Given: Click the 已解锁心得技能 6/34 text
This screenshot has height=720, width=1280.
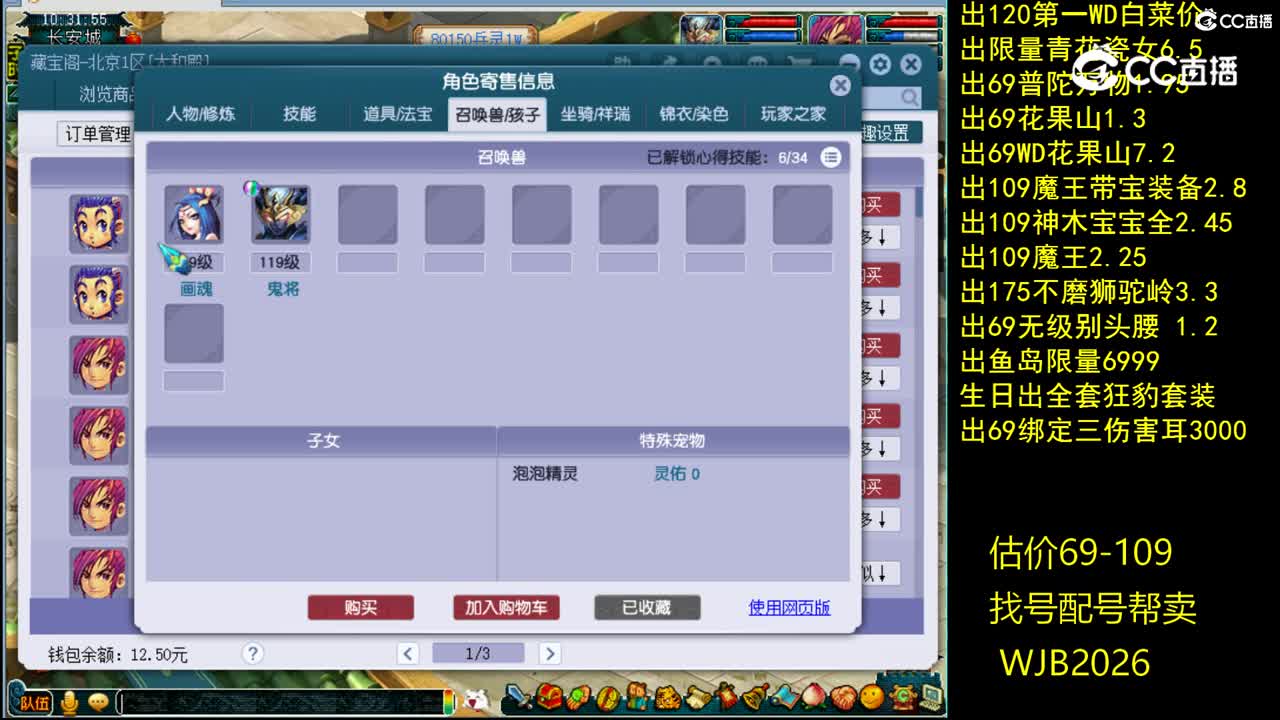Looking at the screenshot, I should click(x=727, y=157).
